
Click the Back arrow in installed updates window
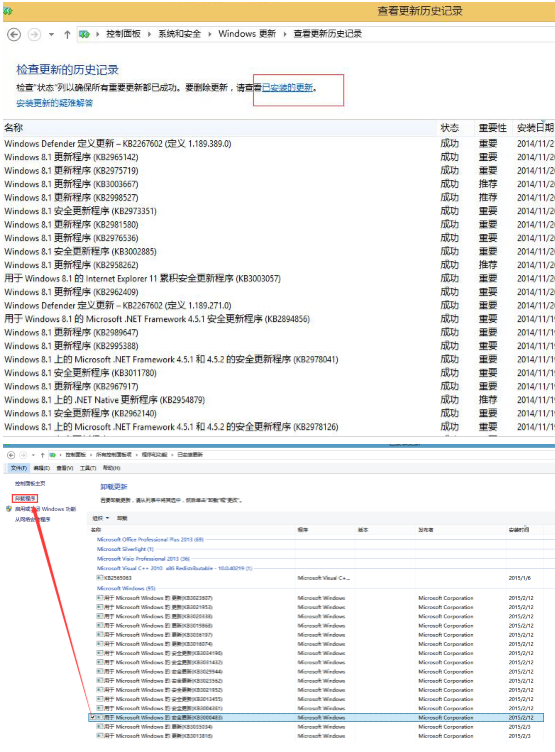coord(11,455)
